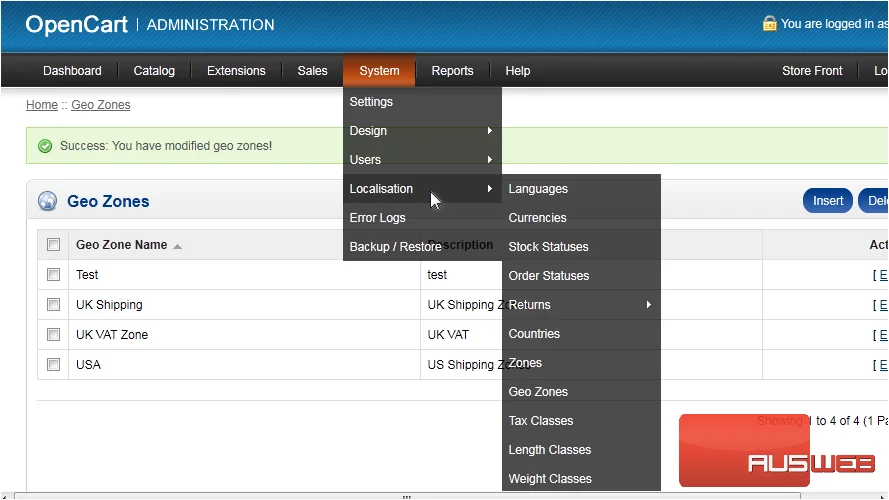Choose Stock Statuses from submenu

(582, 247)
